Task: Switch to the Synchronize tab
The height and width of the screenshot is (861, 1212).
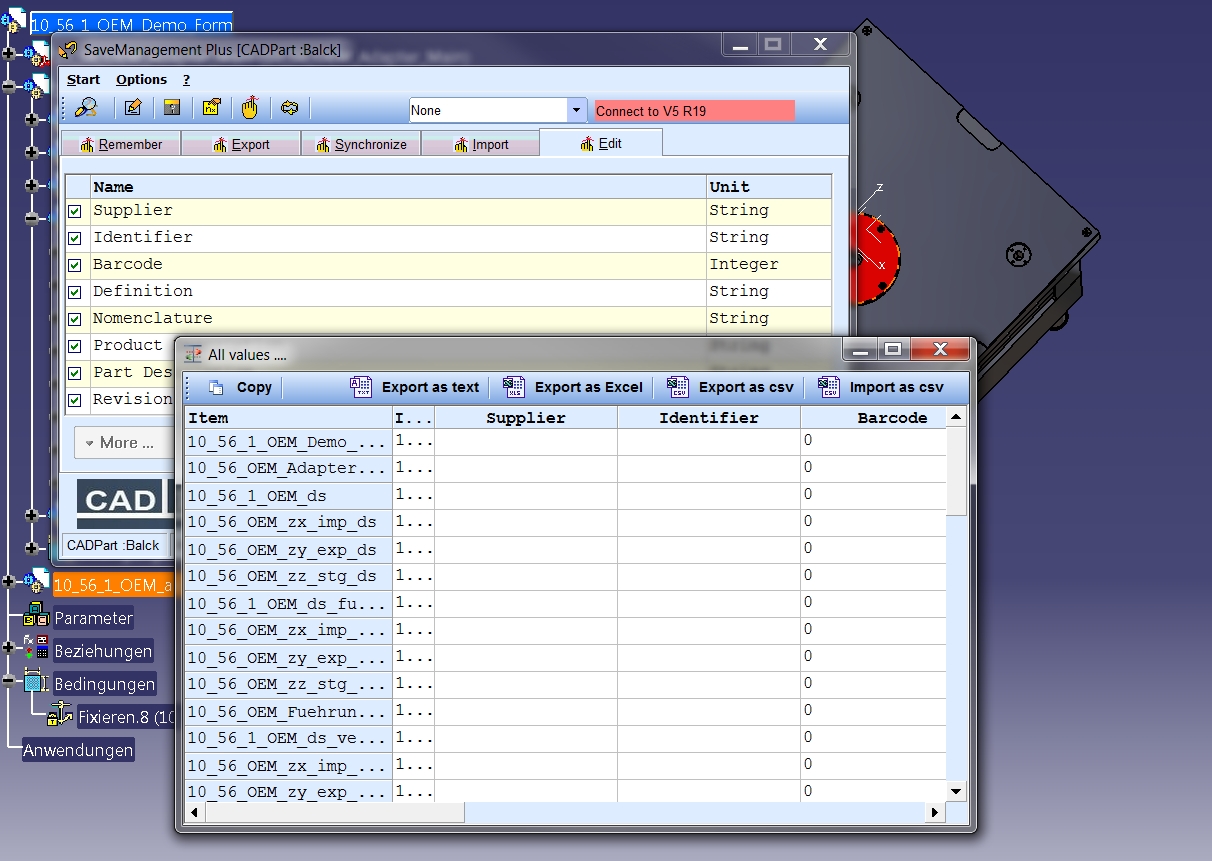Action: tap(361, 144)
